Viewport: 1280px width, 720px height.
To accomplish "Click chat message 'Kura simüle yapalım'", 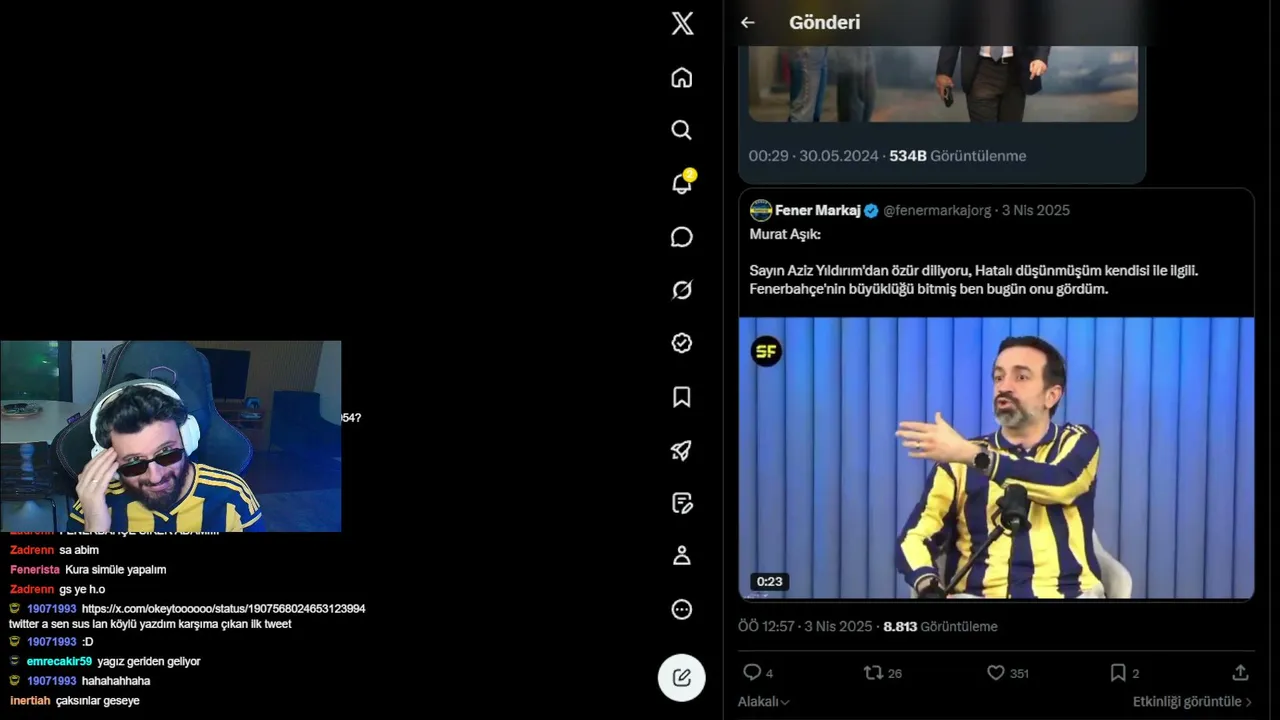I will 116,570.
